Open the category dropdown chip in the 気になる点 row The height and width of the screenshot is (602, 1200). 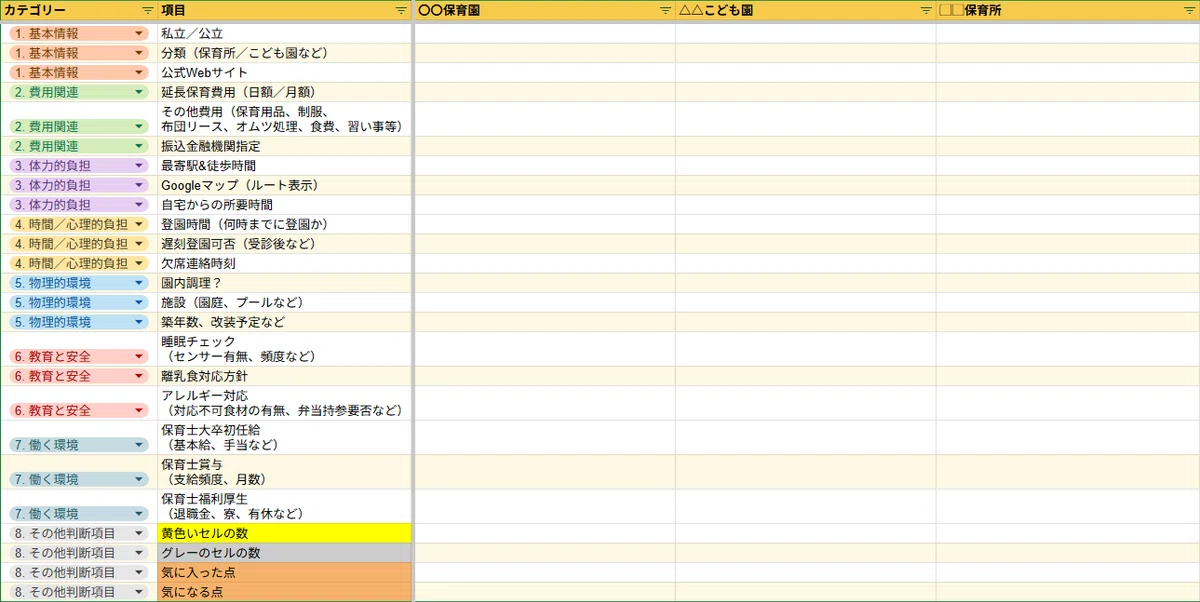[79, 592]
